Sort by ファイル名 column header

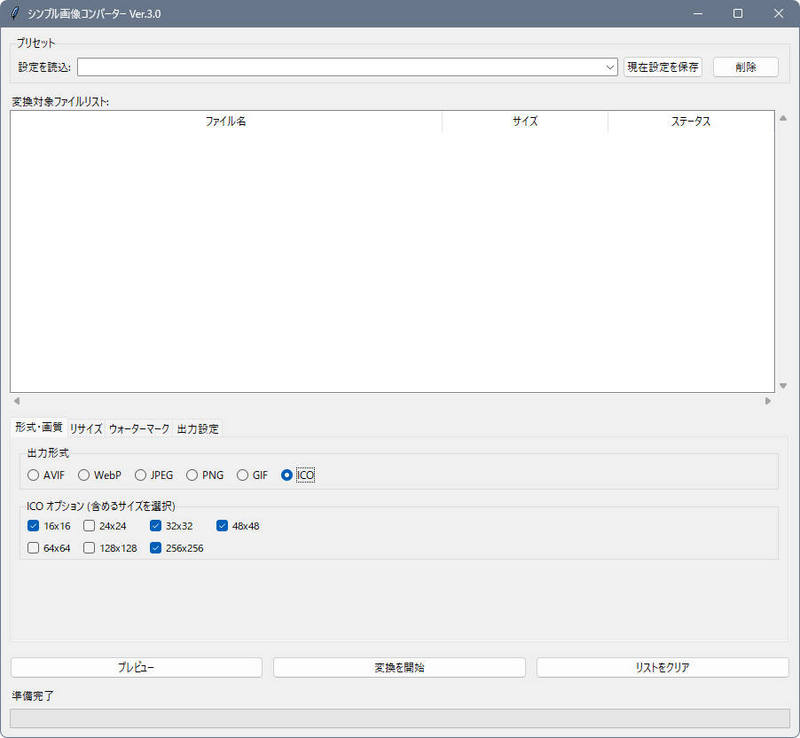tap(226, 121)
